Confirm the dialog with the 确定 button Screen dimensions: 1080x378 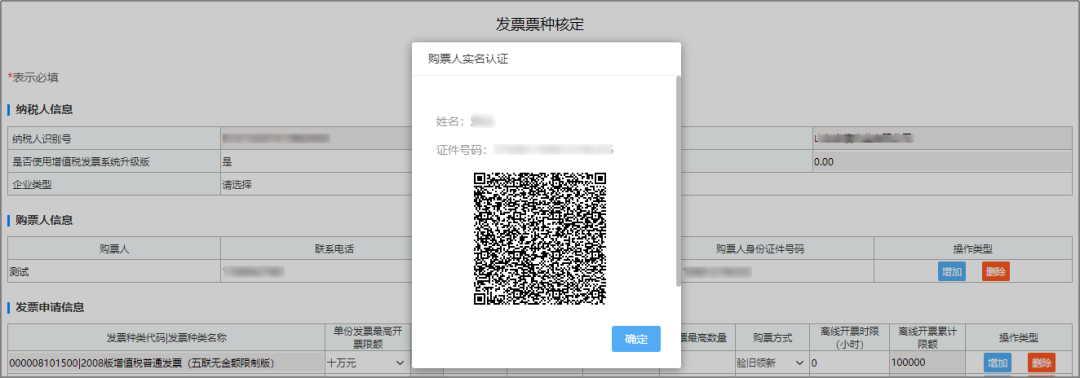tap(636, 339)
